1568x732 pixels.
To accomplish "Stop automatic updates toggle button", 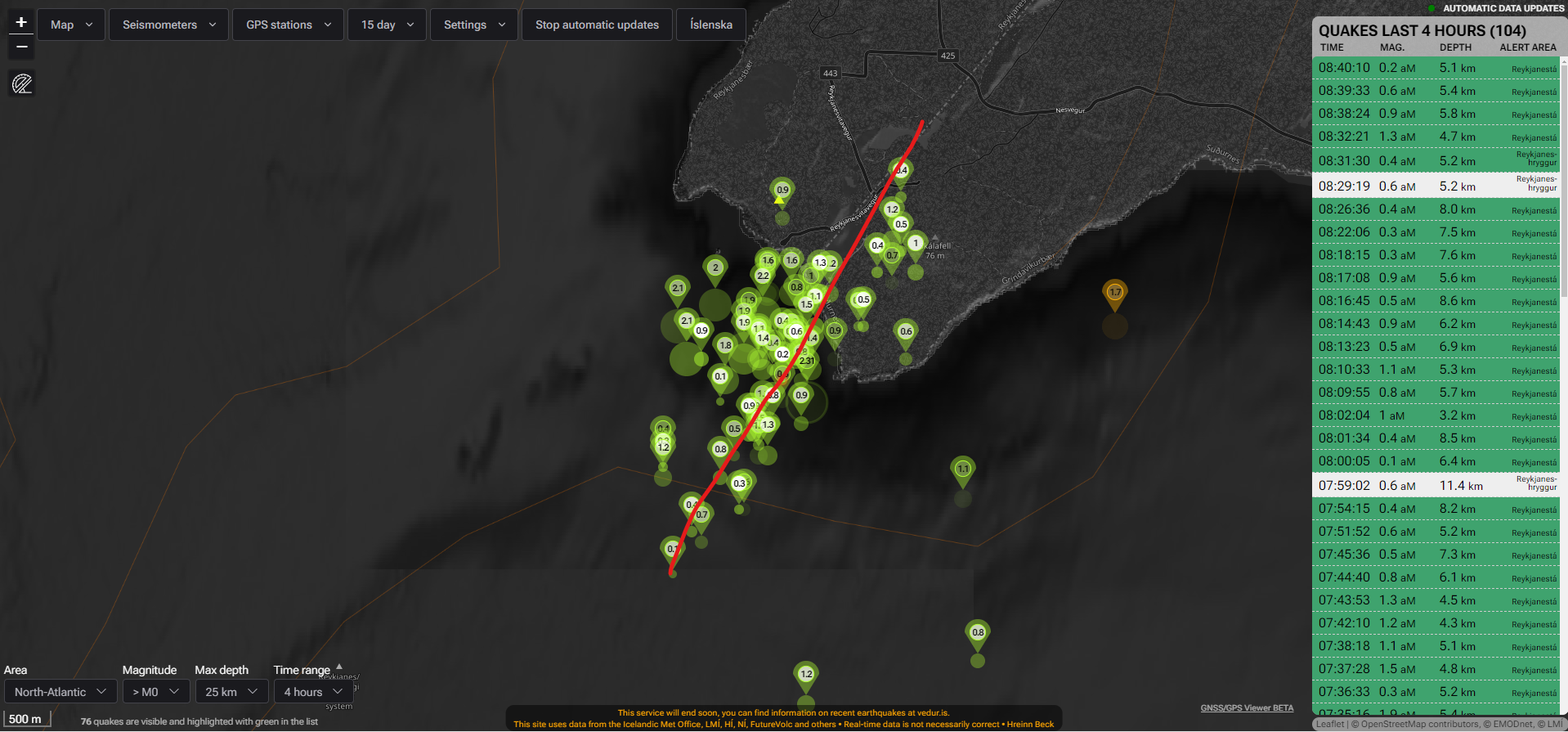I will pos(597,25).
